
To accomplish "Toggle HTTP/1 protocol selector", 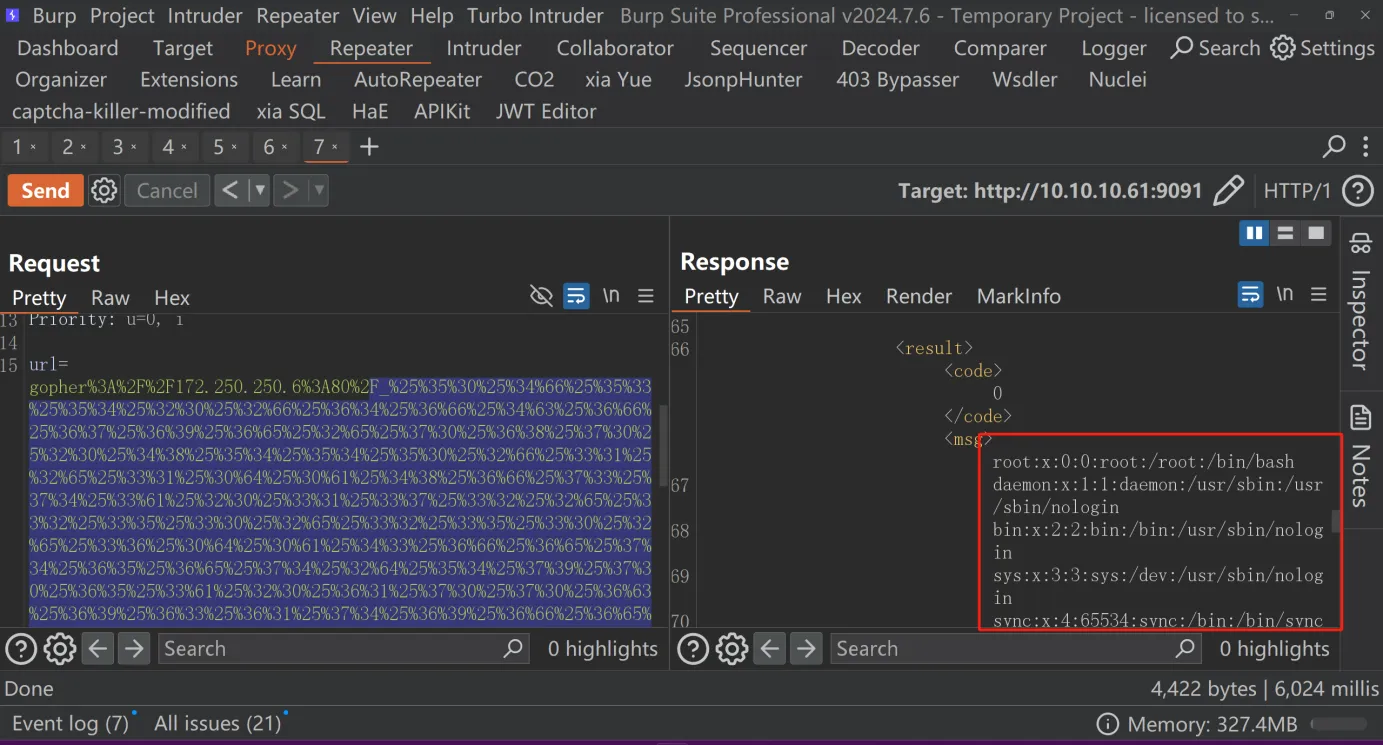I will point(1297,190).
